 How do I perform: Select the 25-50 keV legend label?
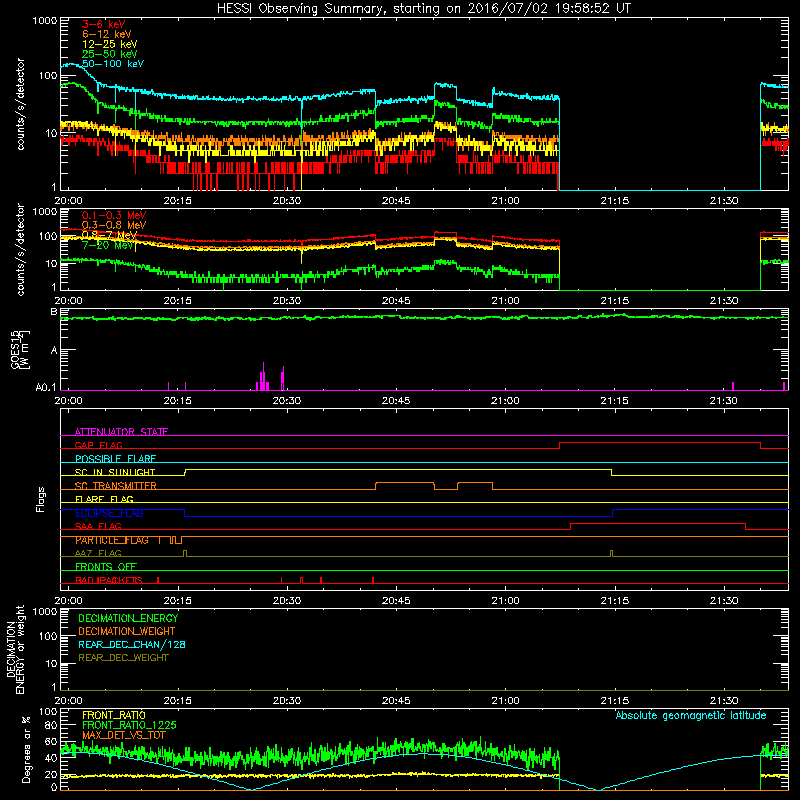110,54
